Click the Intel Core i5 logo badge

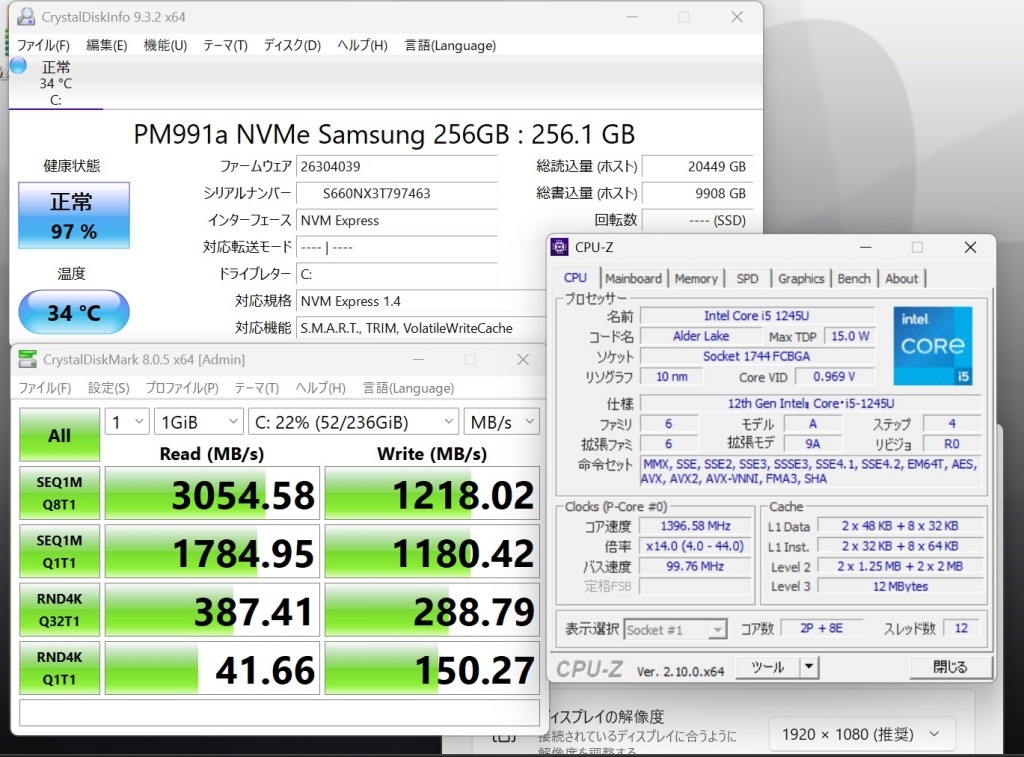click(933, 346)
